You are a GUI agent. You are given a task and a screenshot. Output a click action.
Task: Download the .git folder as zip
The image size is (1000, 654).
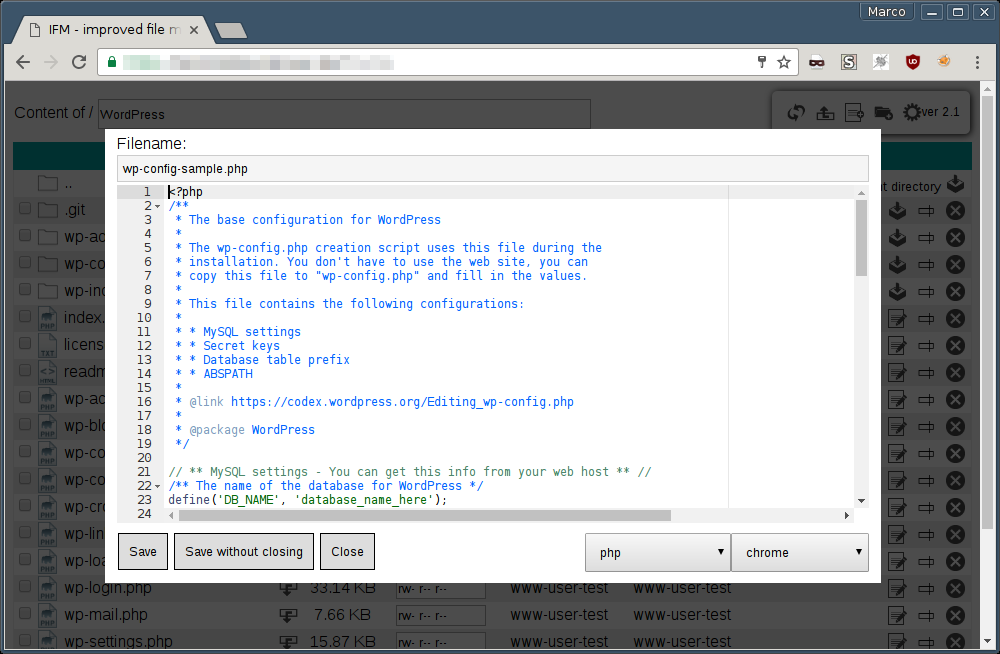click(x=897, y=211)
